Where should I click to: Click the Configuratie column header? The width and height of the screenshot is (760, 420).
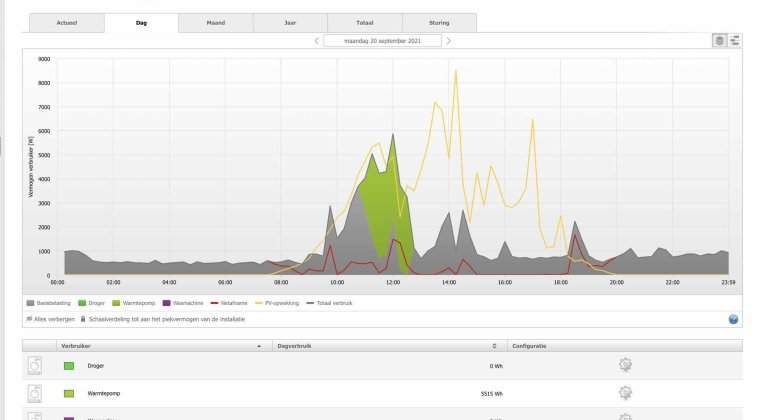point(530,346)
